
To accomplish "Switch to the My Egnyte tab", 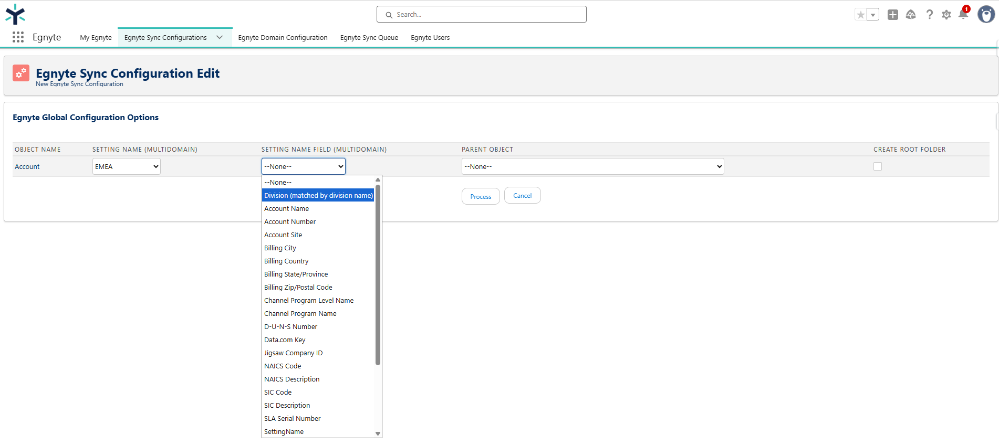I will (96, 38).
